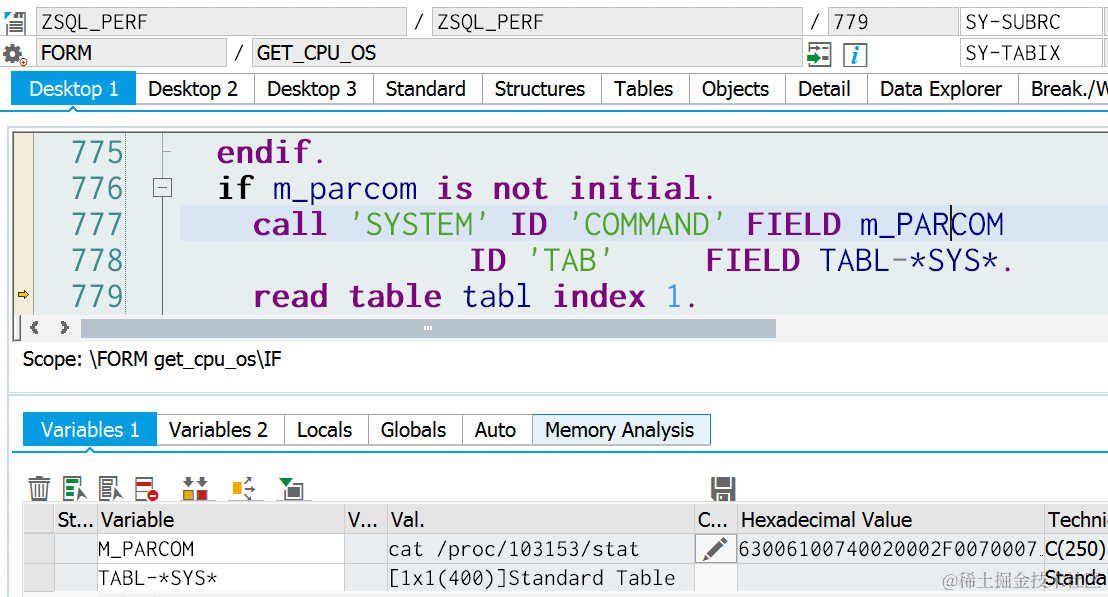Open the Tables tab
1108x597 pixels.
click(x=644, y=89)
